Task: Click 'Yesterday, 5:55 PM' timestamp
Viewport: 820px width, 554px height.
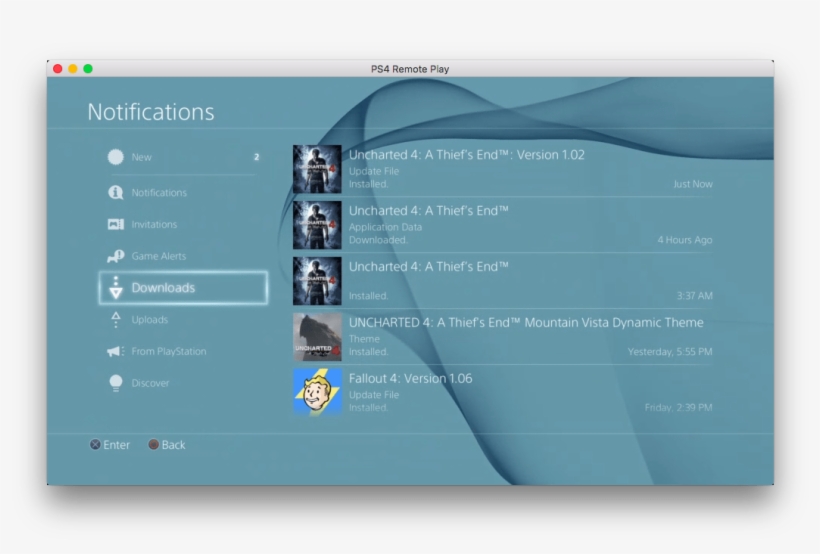Action: tap(670, 352)
